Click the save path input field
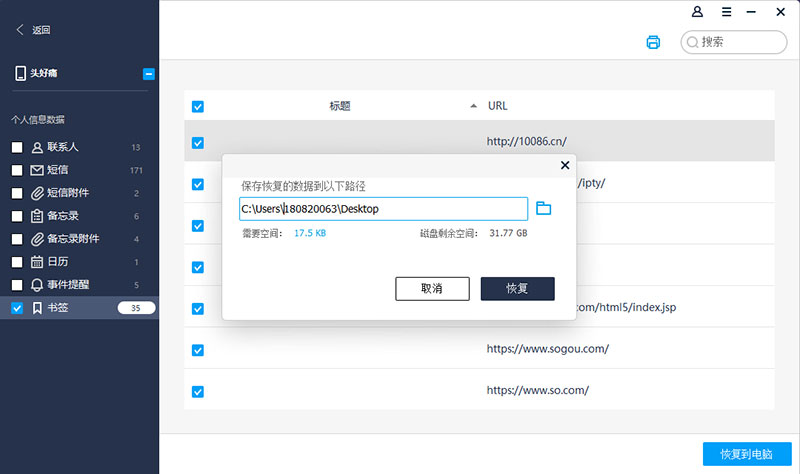 point(382,208)
